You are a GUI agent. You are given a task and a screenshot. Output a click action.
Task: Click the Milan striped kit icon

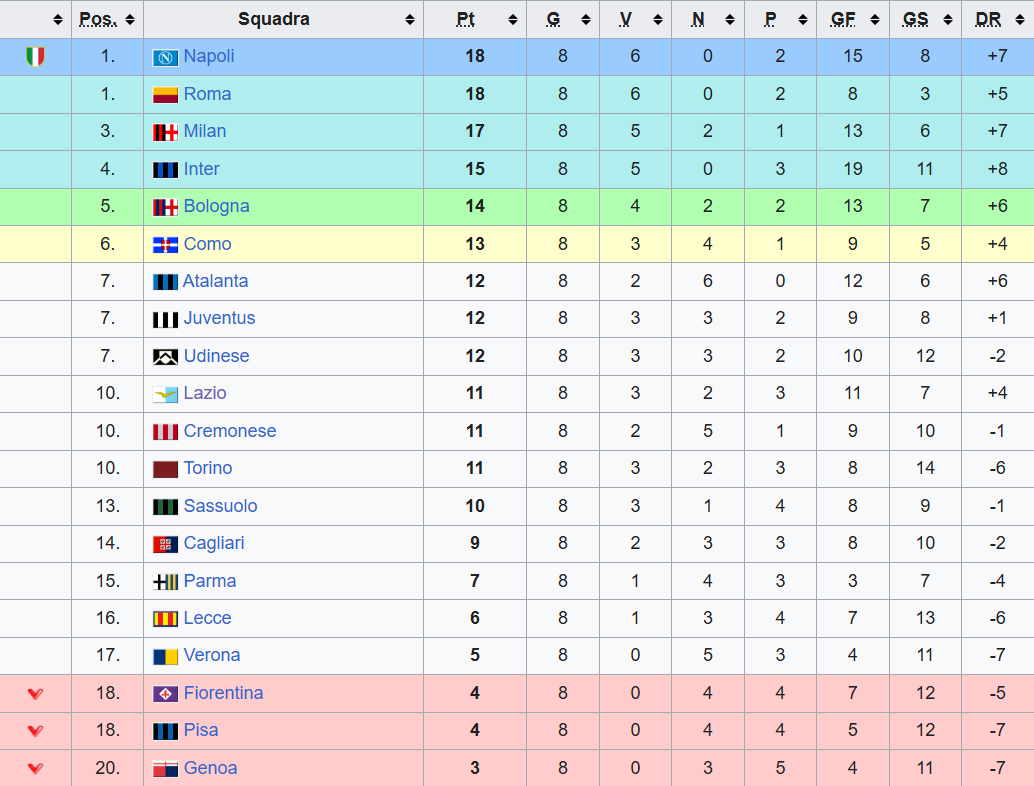[x=165, y=132]
